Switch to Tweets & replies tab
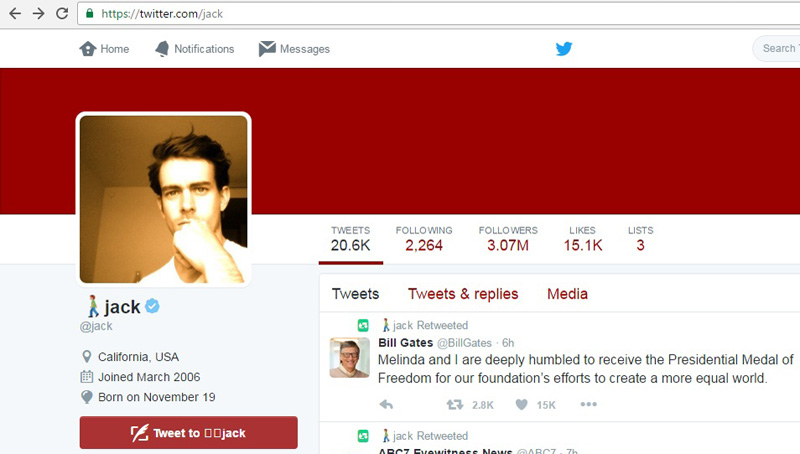Image resolution: width=800 pixels, height=454 pixels. (463, 294)
